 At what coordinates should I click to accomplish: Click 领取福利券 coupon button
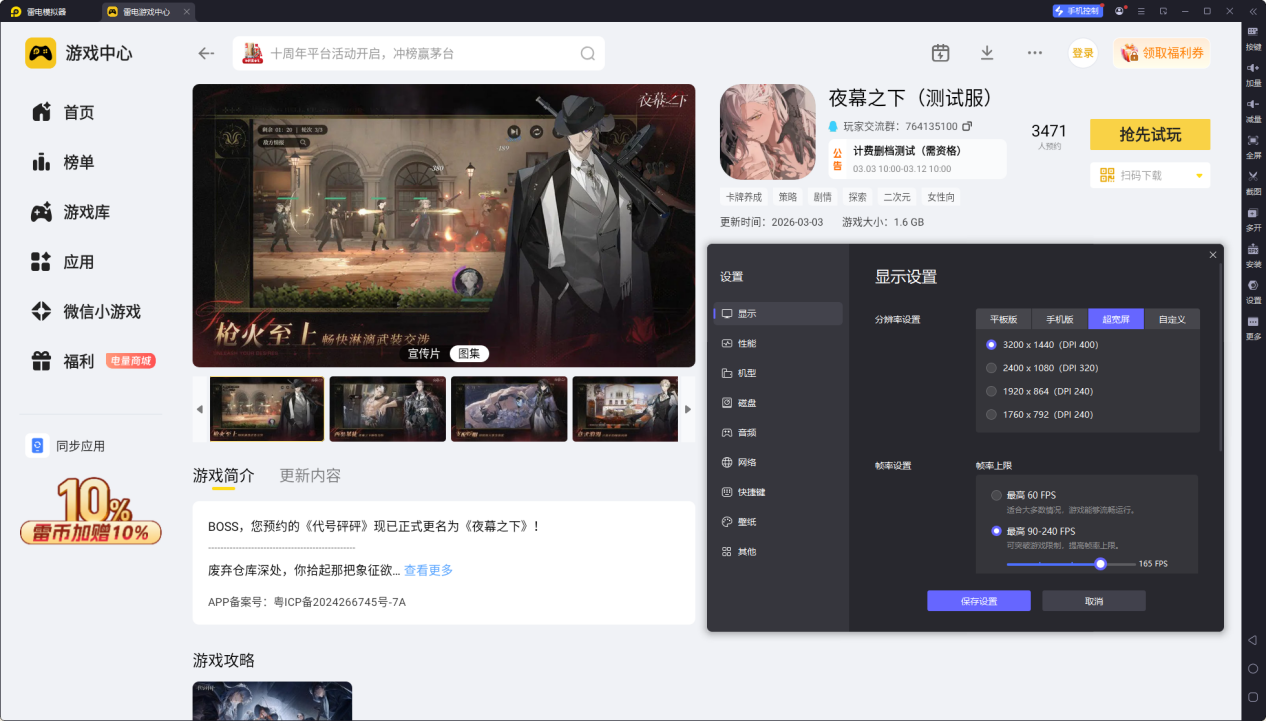[x=1162, y=53]
